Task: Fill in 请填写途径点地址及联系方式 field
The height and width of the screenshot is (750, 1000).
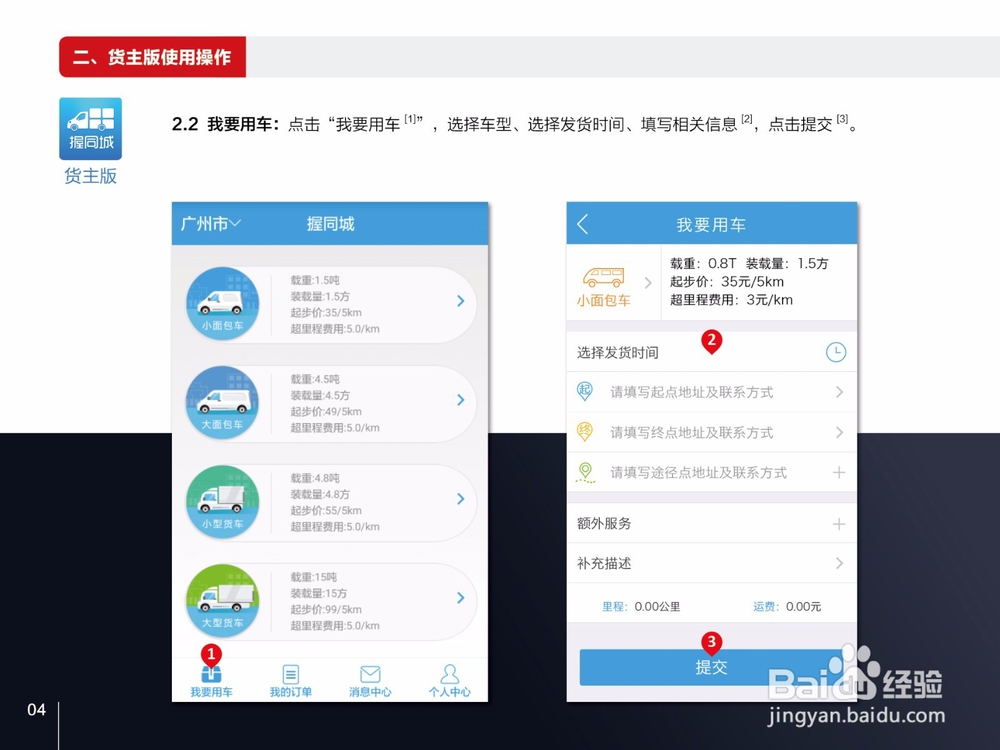Action: (x=698, y=473)
